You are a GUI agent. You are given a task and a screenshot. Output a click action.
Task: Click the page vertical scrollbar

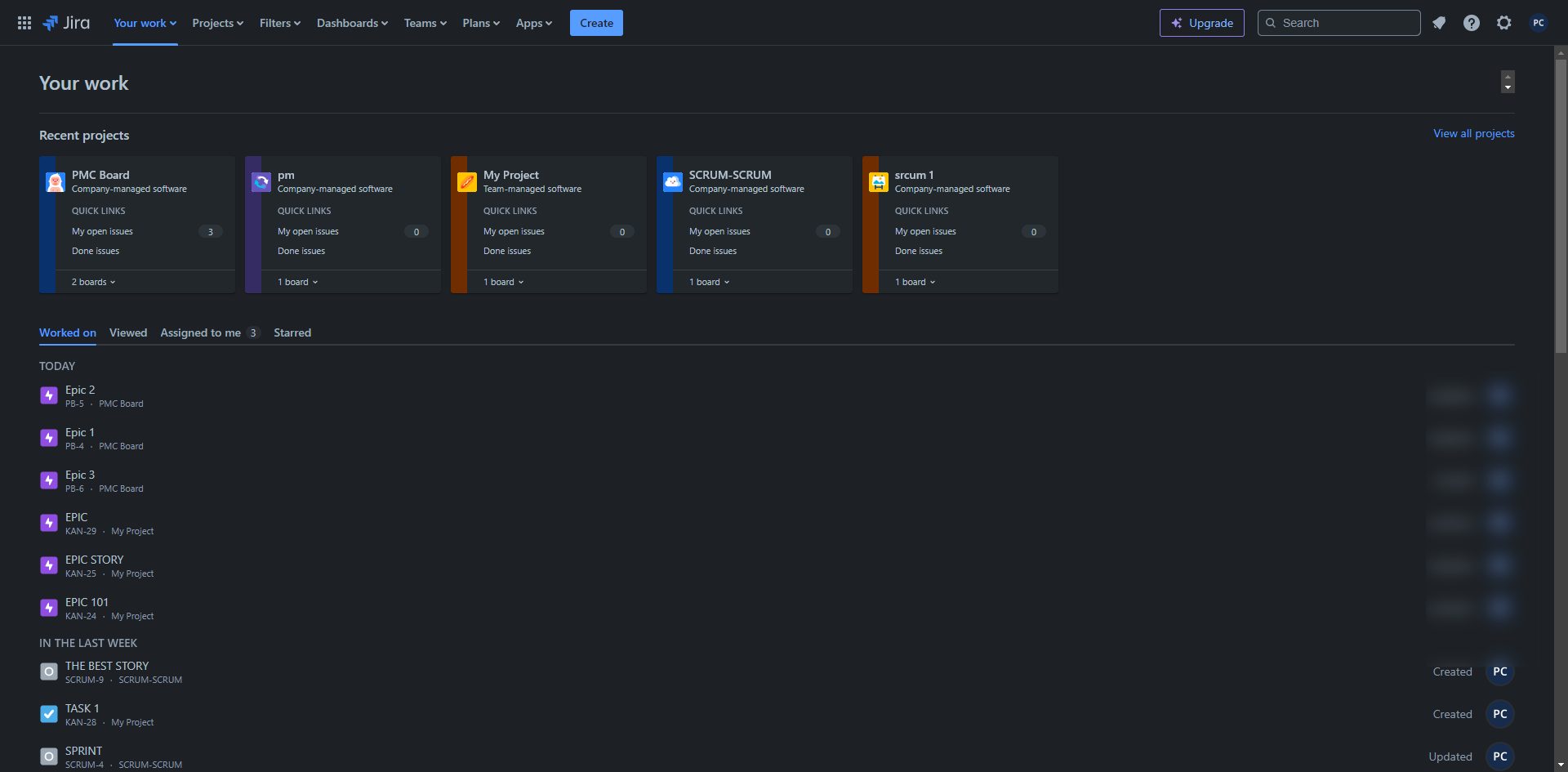(1561, 207)
